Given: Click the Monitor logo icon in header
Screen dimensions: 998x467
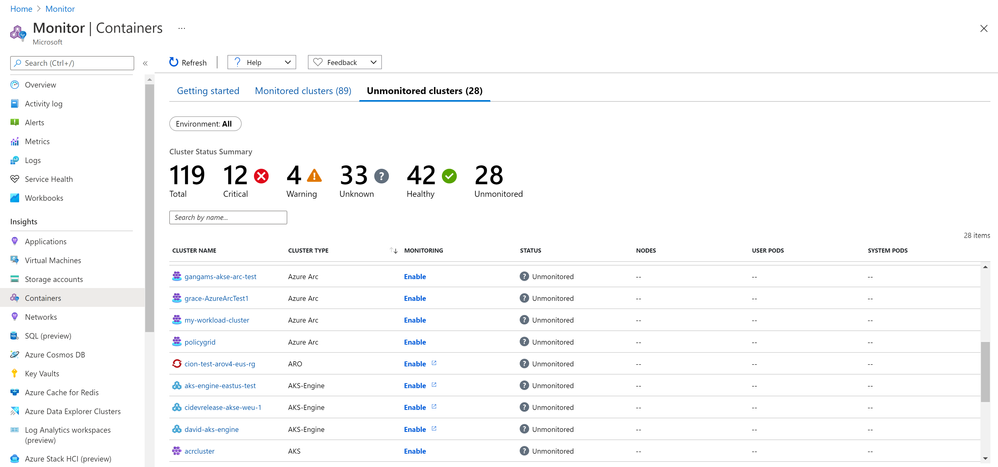Looking at the screenshot, I should tap(18, 32).
